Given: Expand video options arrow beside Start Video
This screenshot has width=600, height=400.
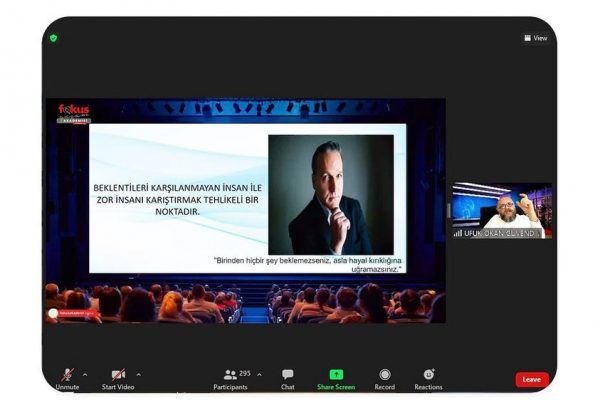Looking at the screenshot, I should tap(139, 375).
